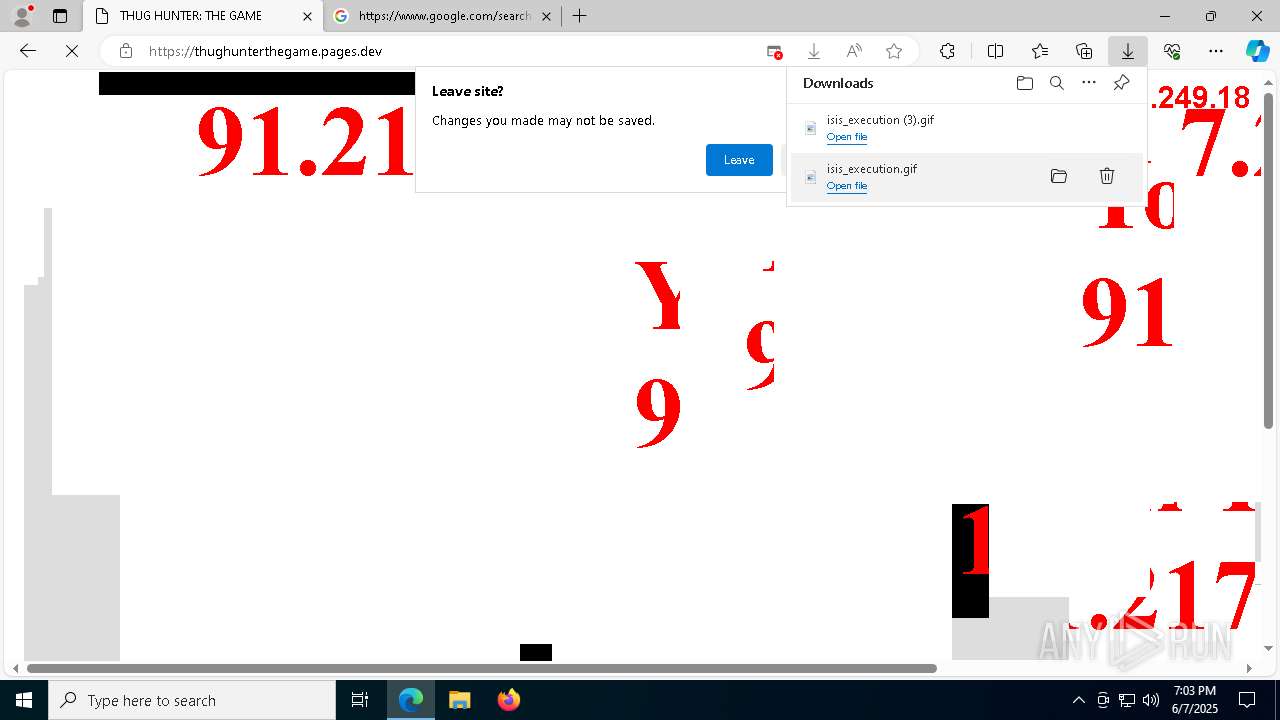Open Browser essentials icon
This screenshot has height=720, width=1280.
pyautogui.click(x=1172, y=51)
